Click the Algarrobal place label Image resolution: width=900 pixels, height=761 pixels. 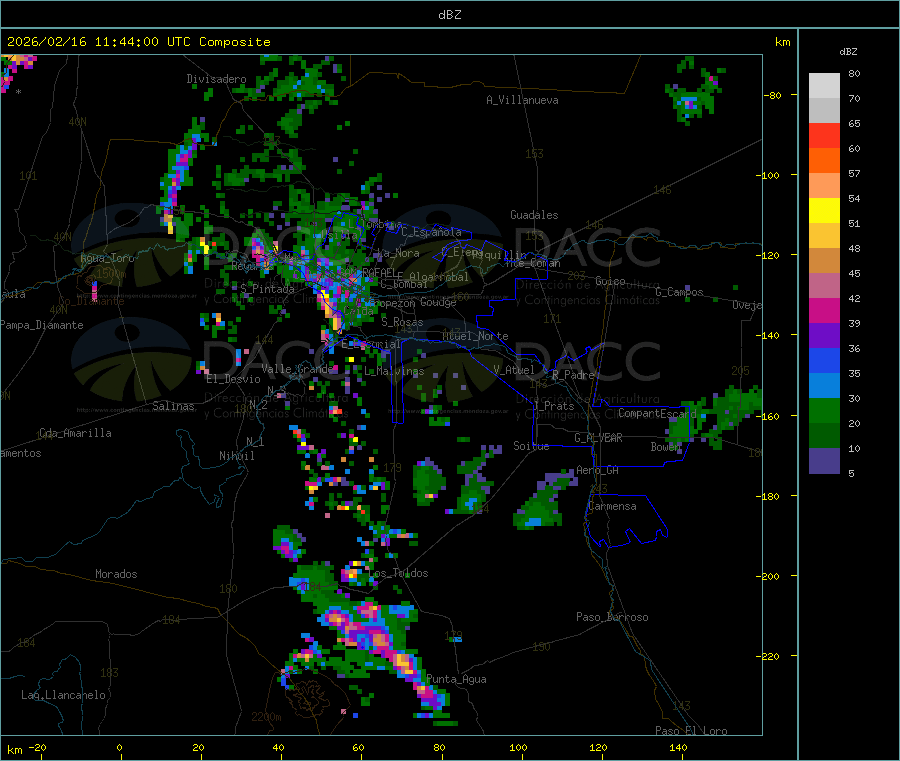click(439, 277)
